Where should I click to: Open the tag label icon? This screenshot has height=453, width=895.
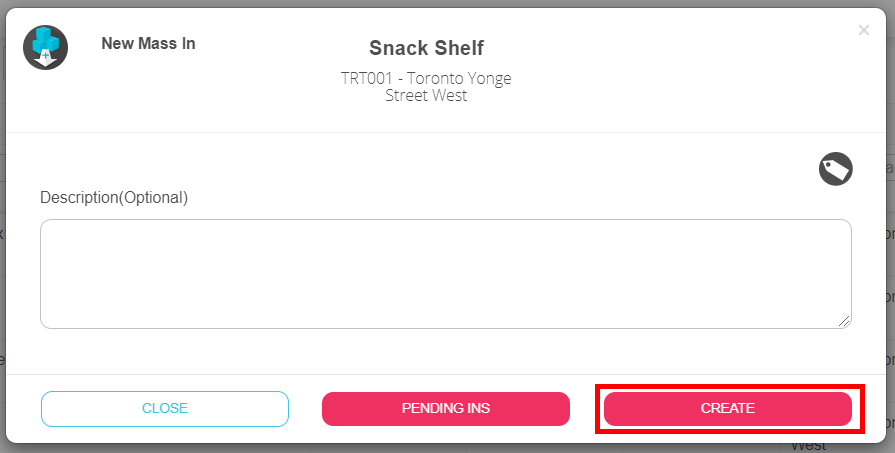click(835, 169)
